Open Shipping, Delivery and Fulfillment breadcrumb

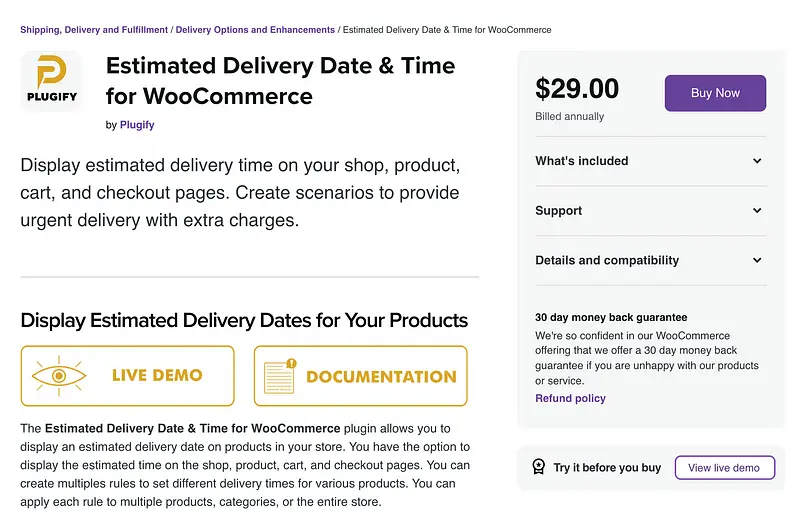point(94,30)
